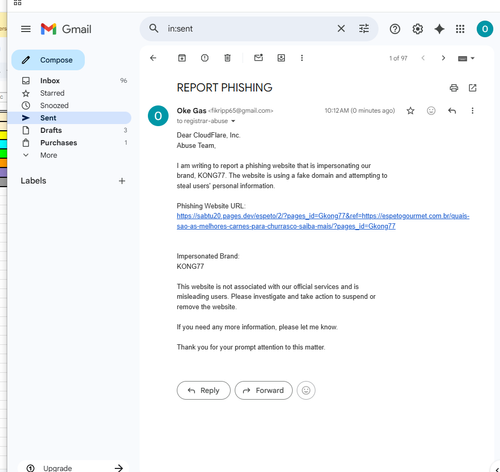The width and height of the screenshot is (500, 472).
Task: Mark as unread envelope icon
Action: tap(258, 58)
